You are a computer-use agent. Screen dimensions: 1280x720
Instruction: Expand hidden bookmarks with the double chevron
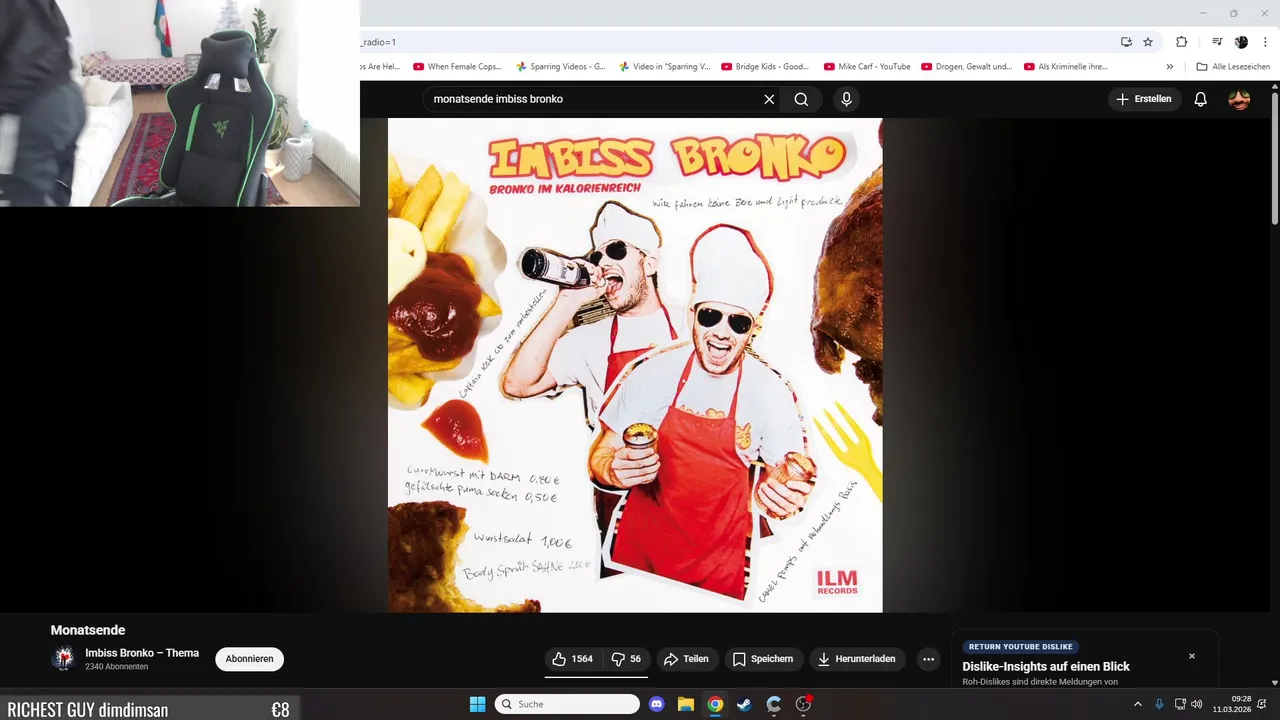(1170, 67)
